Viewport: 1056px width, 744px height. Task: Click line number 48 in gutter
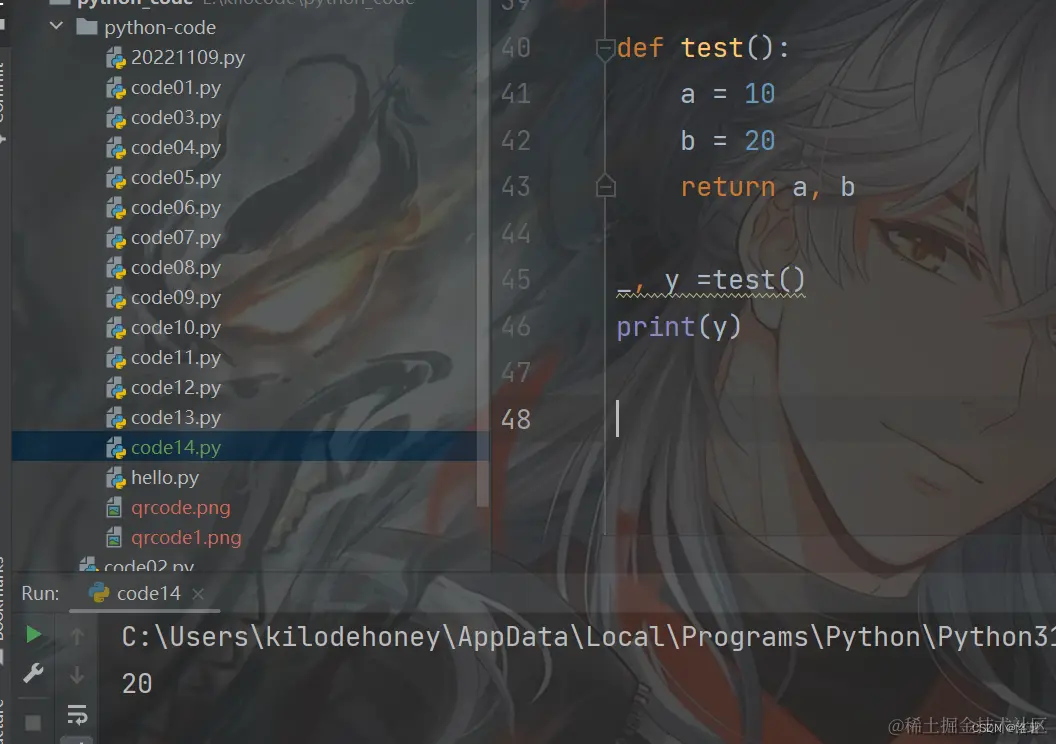click(x=516, y=419)
